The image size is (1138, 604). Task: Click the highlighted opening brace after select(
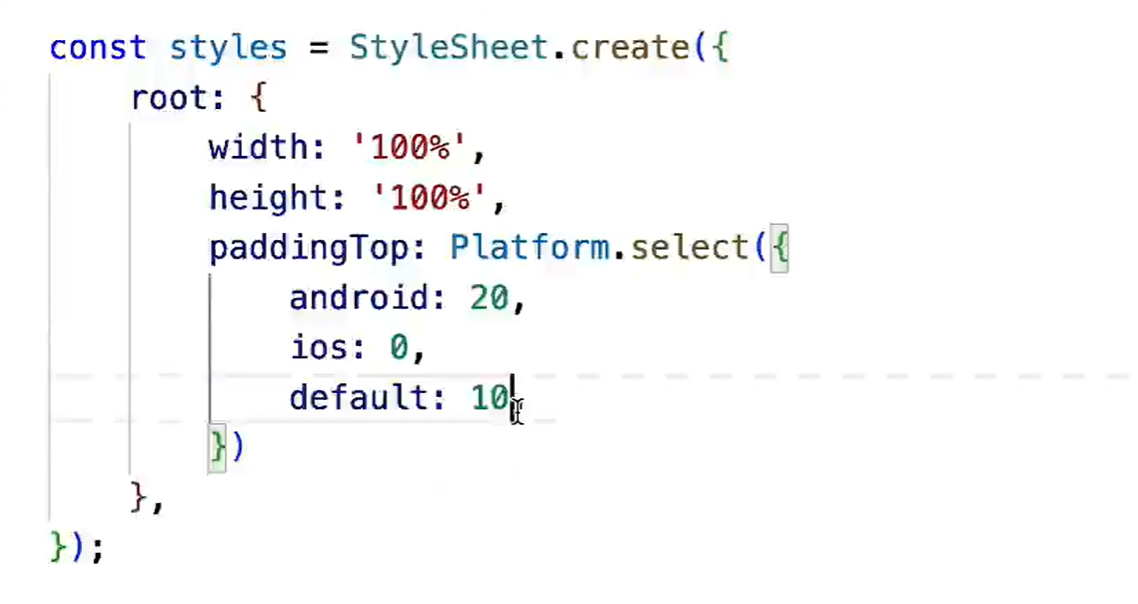[x=779, y=248]
